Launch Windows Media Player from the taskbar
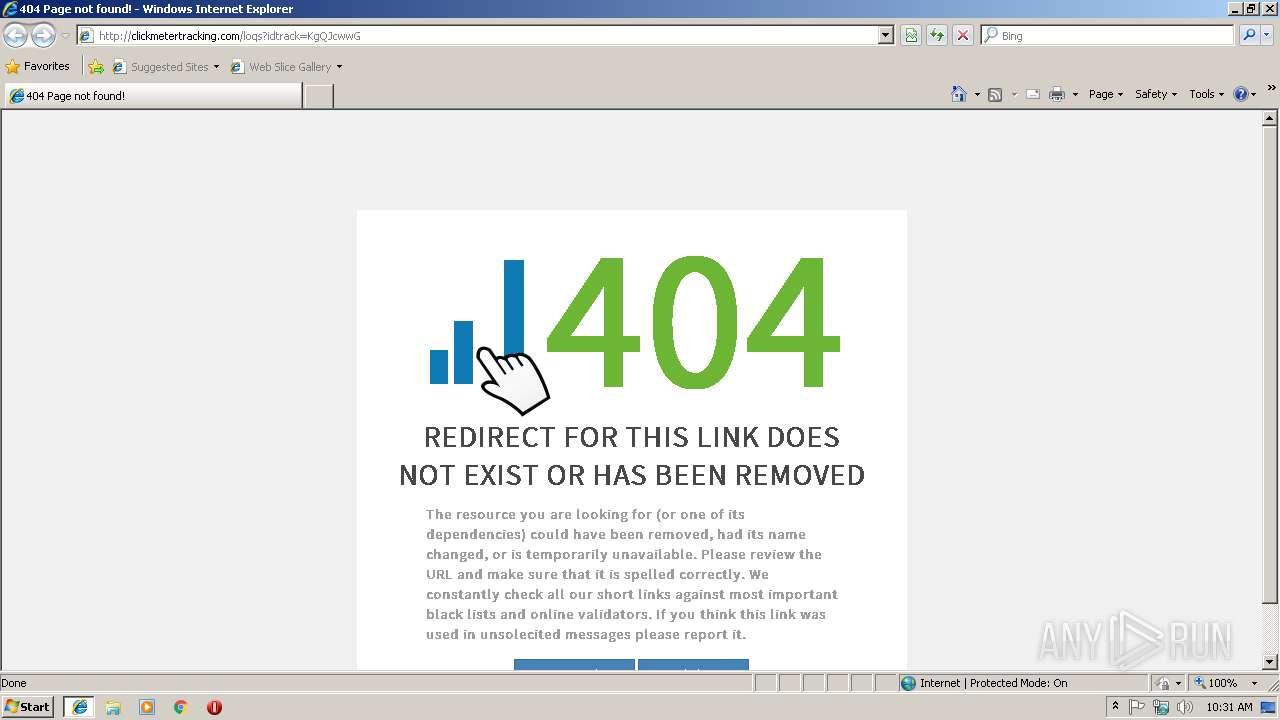This screenshot has height=720, width=1280. (147, 707)
